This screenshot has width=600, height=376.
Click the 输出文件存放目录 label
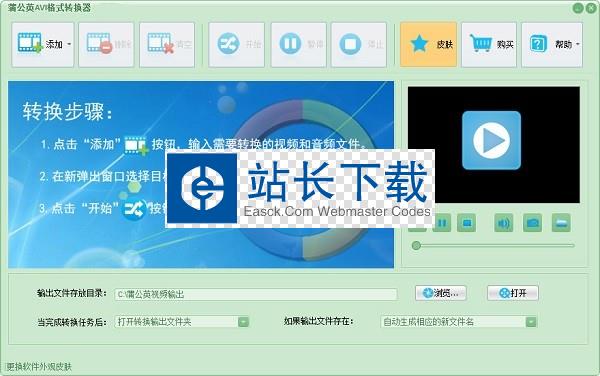72,293
